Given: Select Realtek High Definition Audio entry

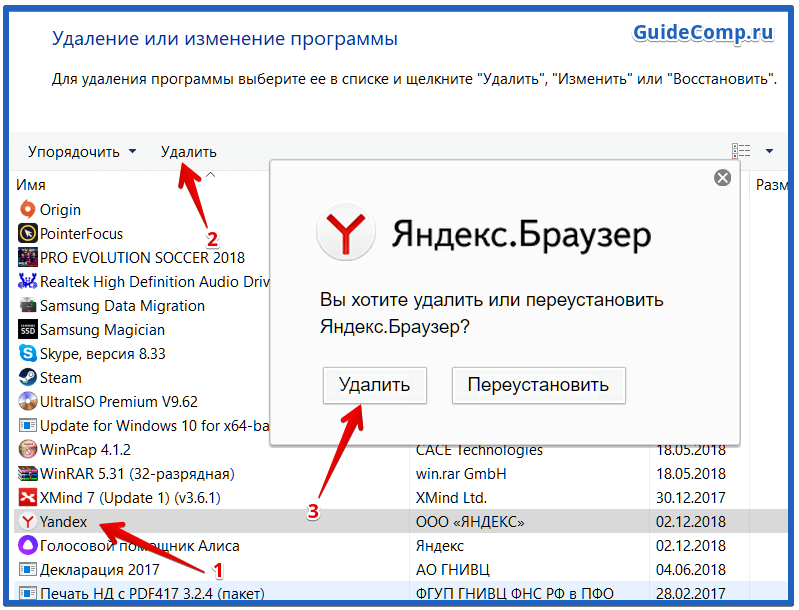Looking at the screenshot, I should tap(154, 281).
